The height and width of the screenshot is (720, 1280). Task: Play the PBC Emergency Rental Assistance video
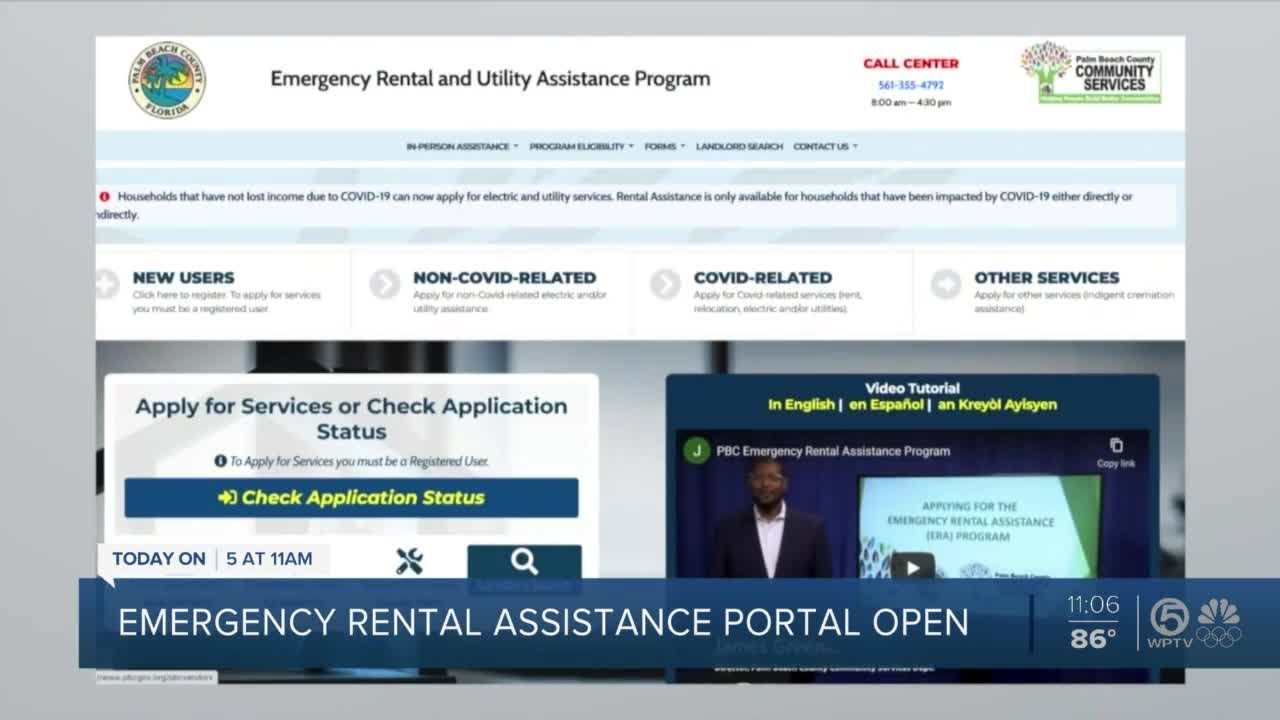coord(912,567)
